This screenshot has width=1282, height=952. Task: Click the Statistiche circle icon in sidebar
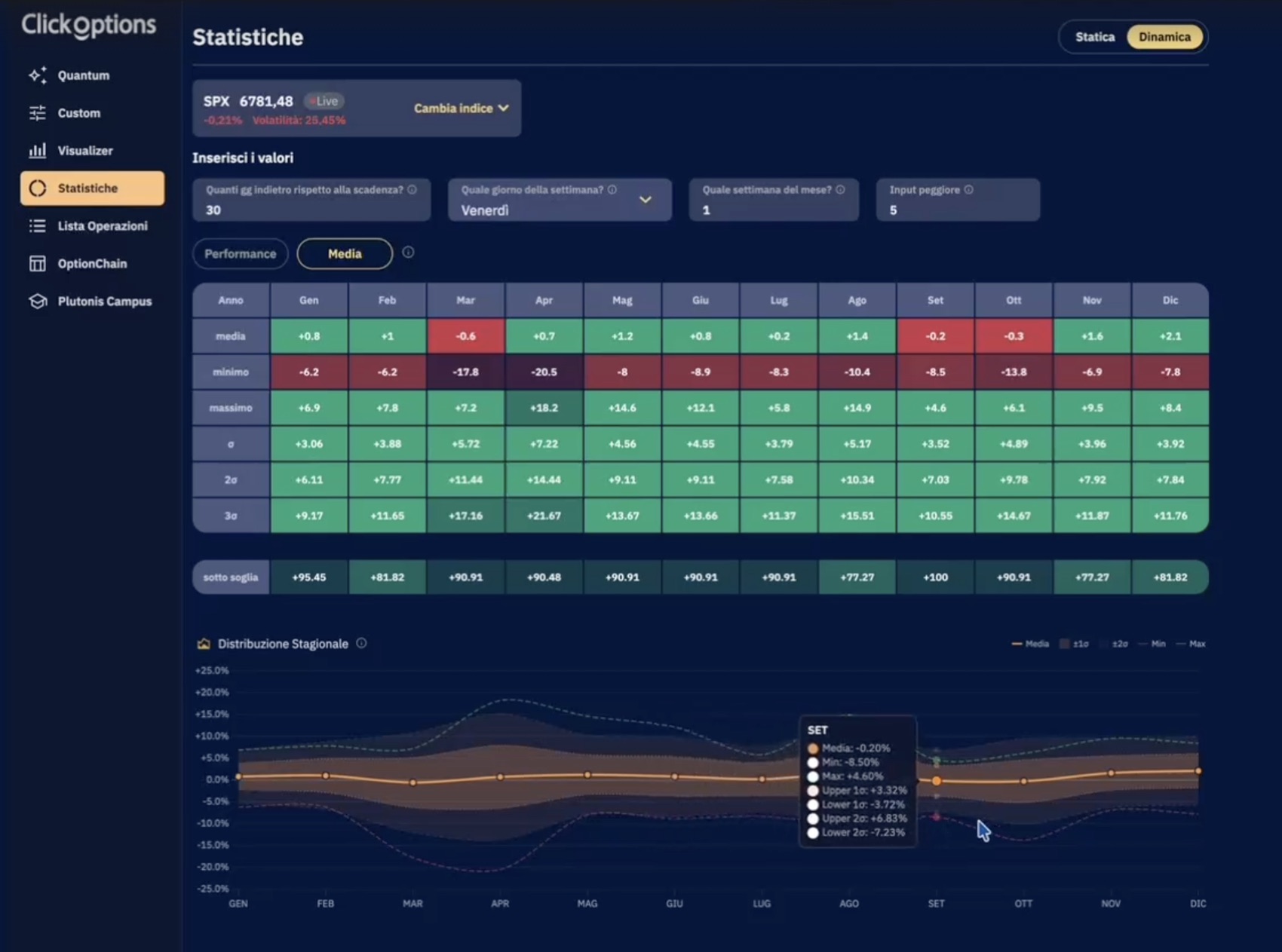tap(38, 188)
